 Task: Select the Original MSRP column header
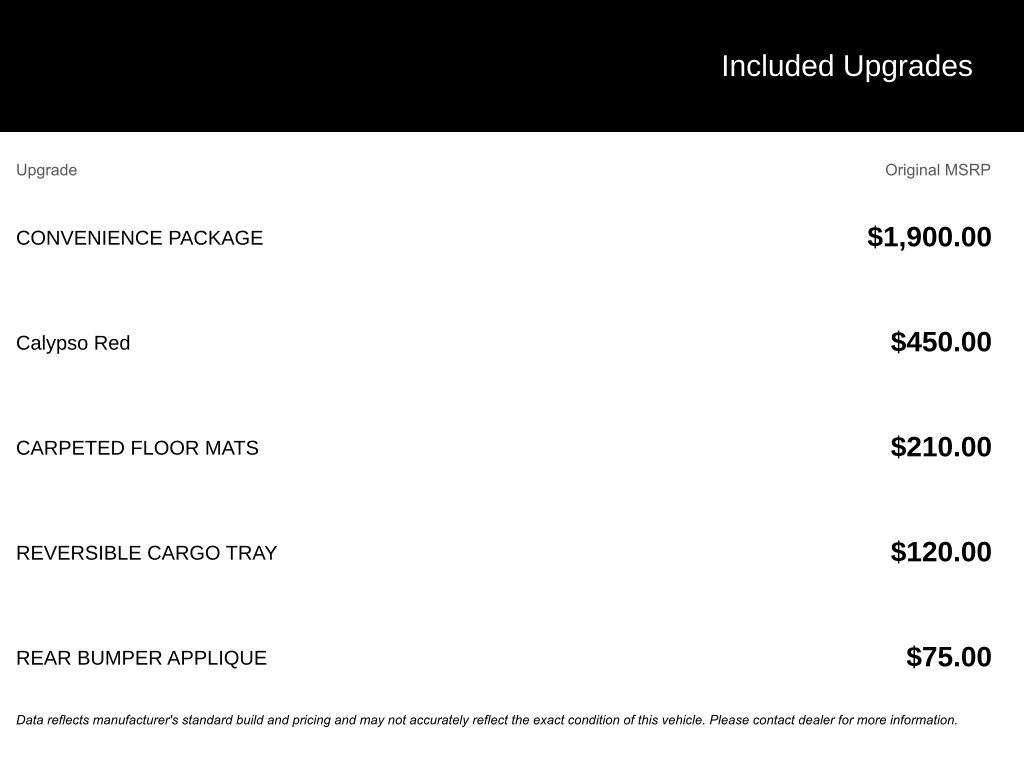[x=938, y=170]
